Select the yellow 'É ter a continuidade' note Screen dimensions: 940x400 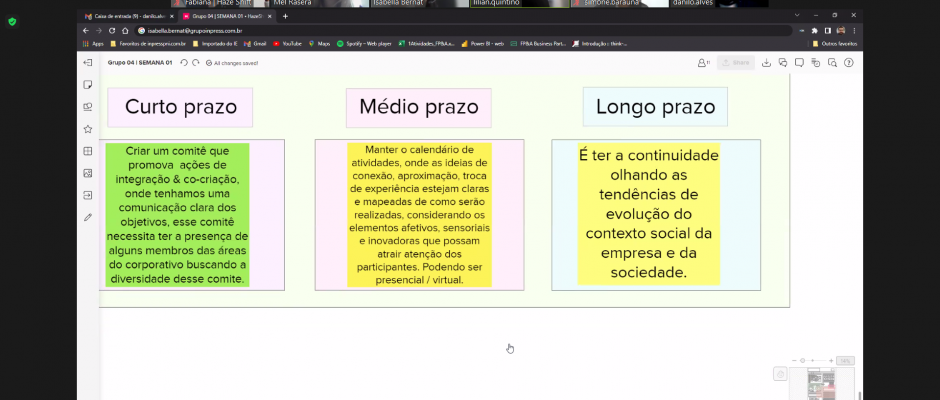[649, 214]
